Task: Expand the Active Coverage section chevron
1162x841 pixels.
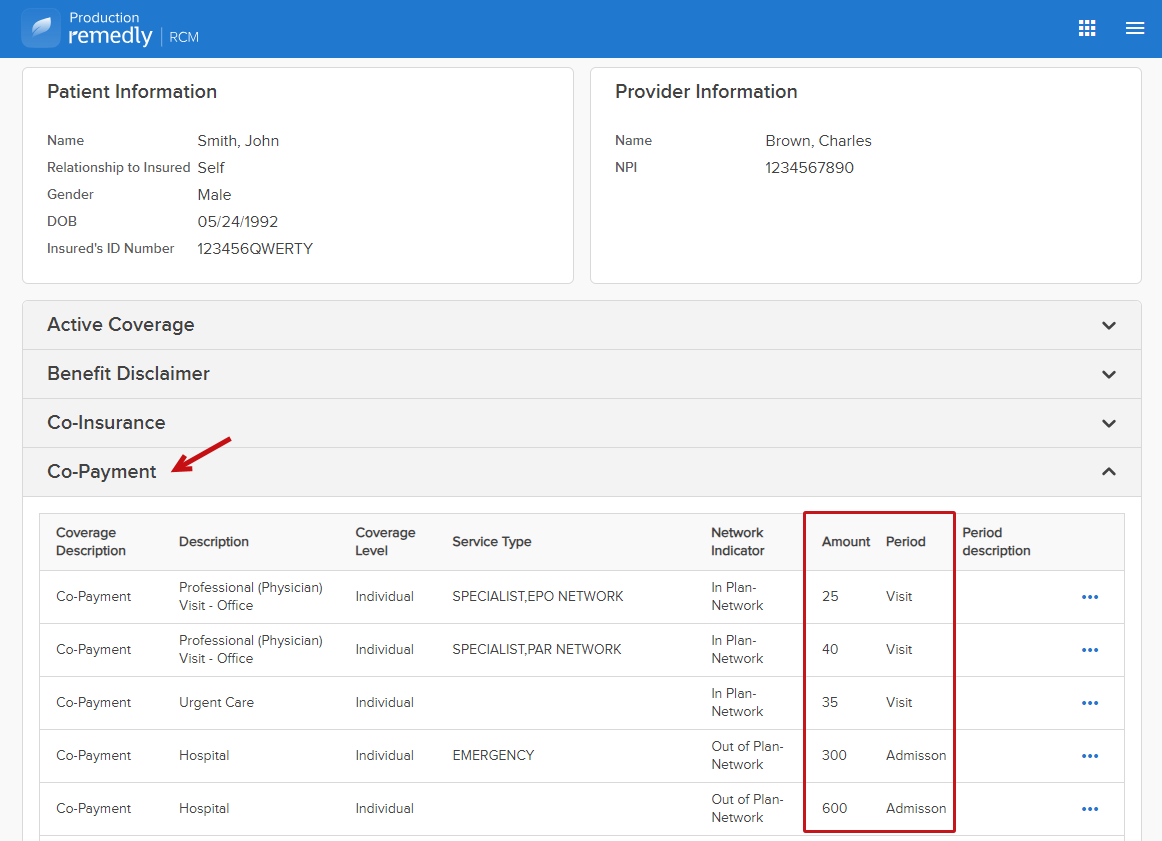Action: click(x=1109, y=325)
